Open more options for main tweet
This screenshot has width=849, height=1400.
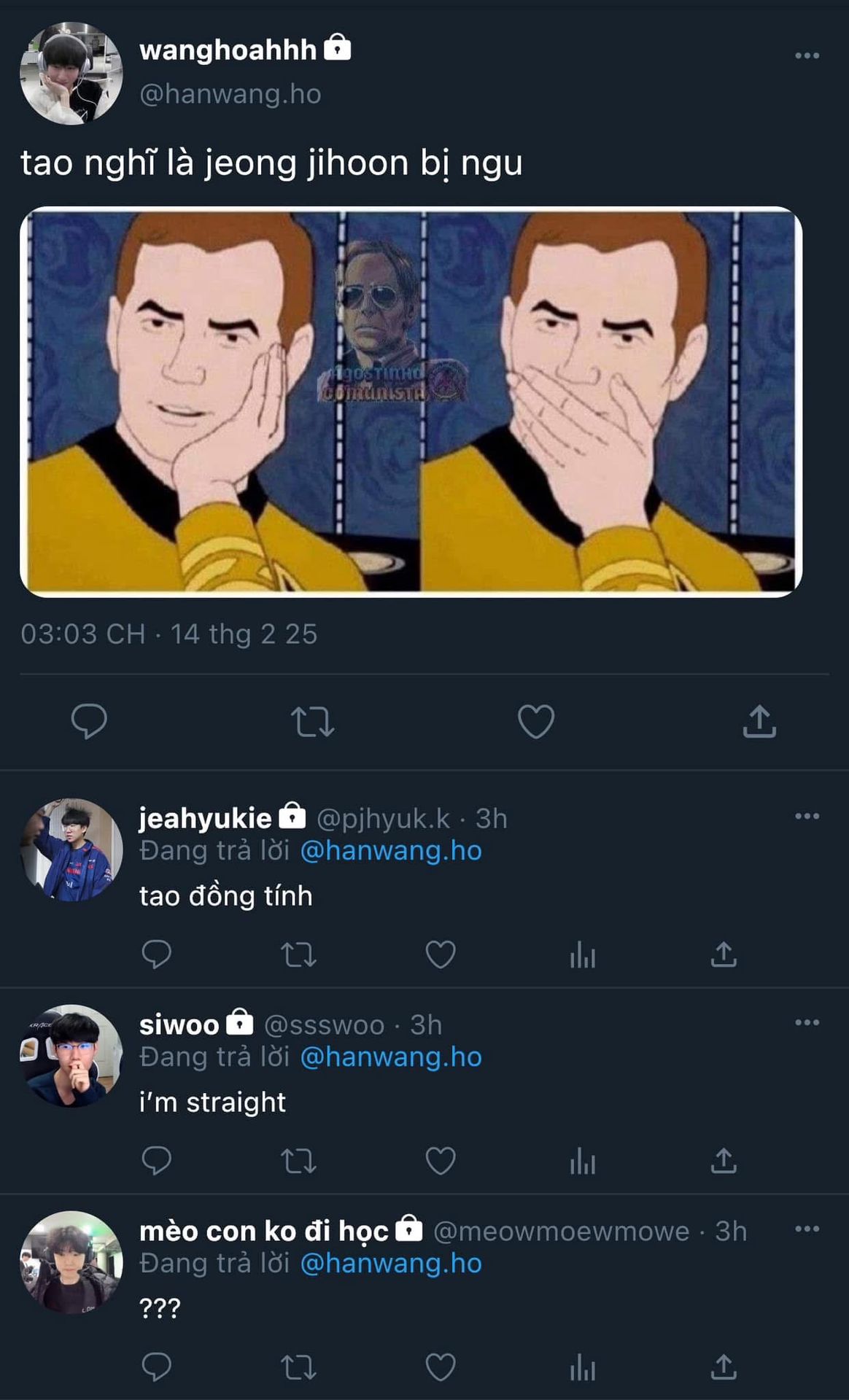pyautogui.click(x=807, y=55)
